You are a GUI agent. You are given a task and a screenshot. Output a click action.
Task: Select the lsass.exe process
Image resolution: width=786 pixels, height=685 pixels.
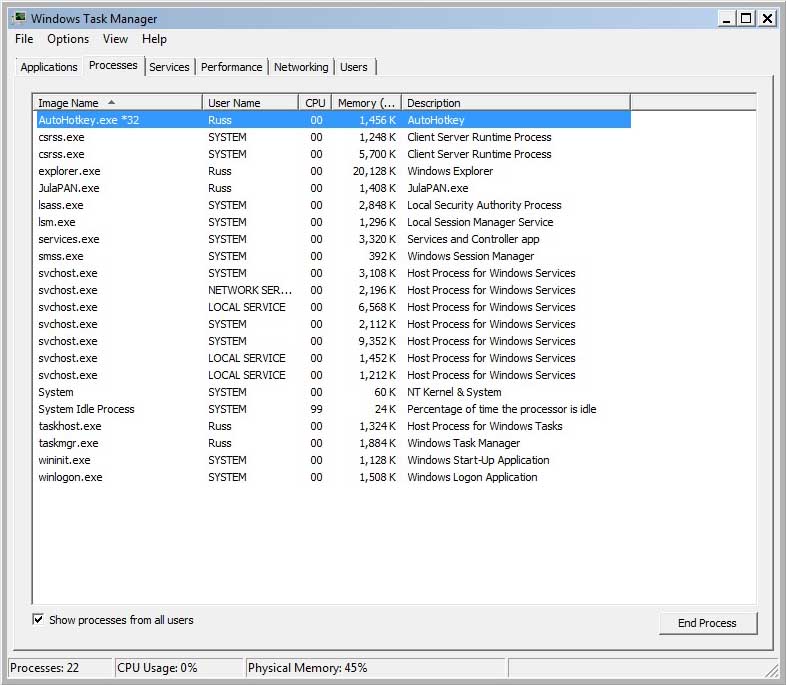point(333,205)
